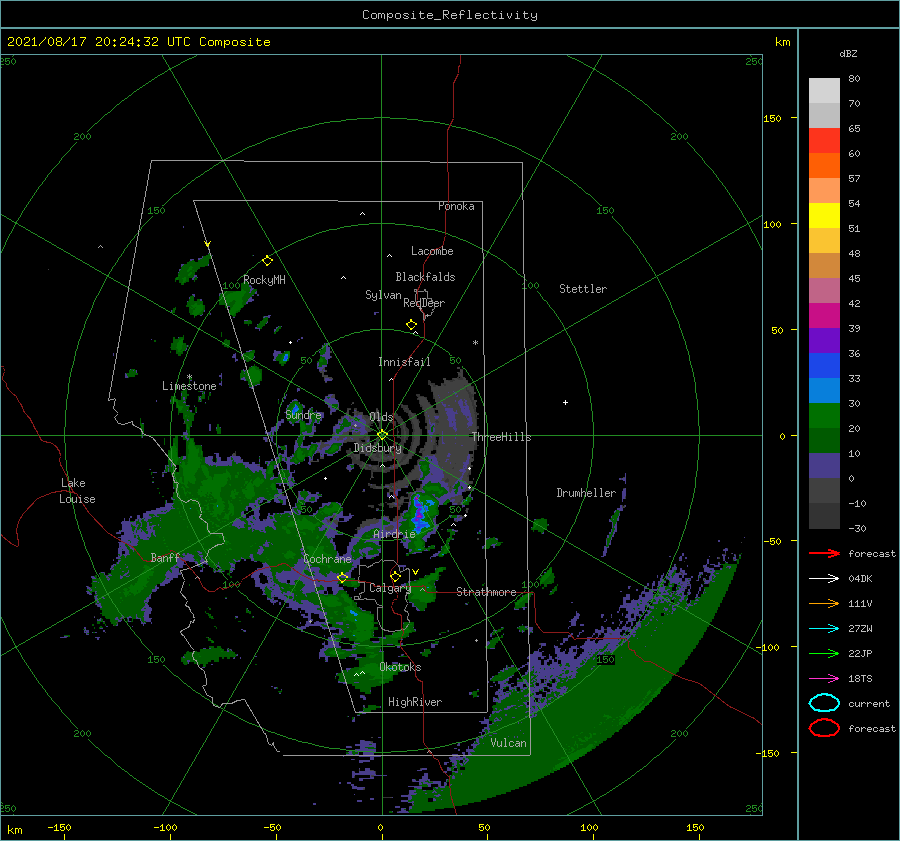Click the HighRiver town label
The image size is (900, 841).
415,702
